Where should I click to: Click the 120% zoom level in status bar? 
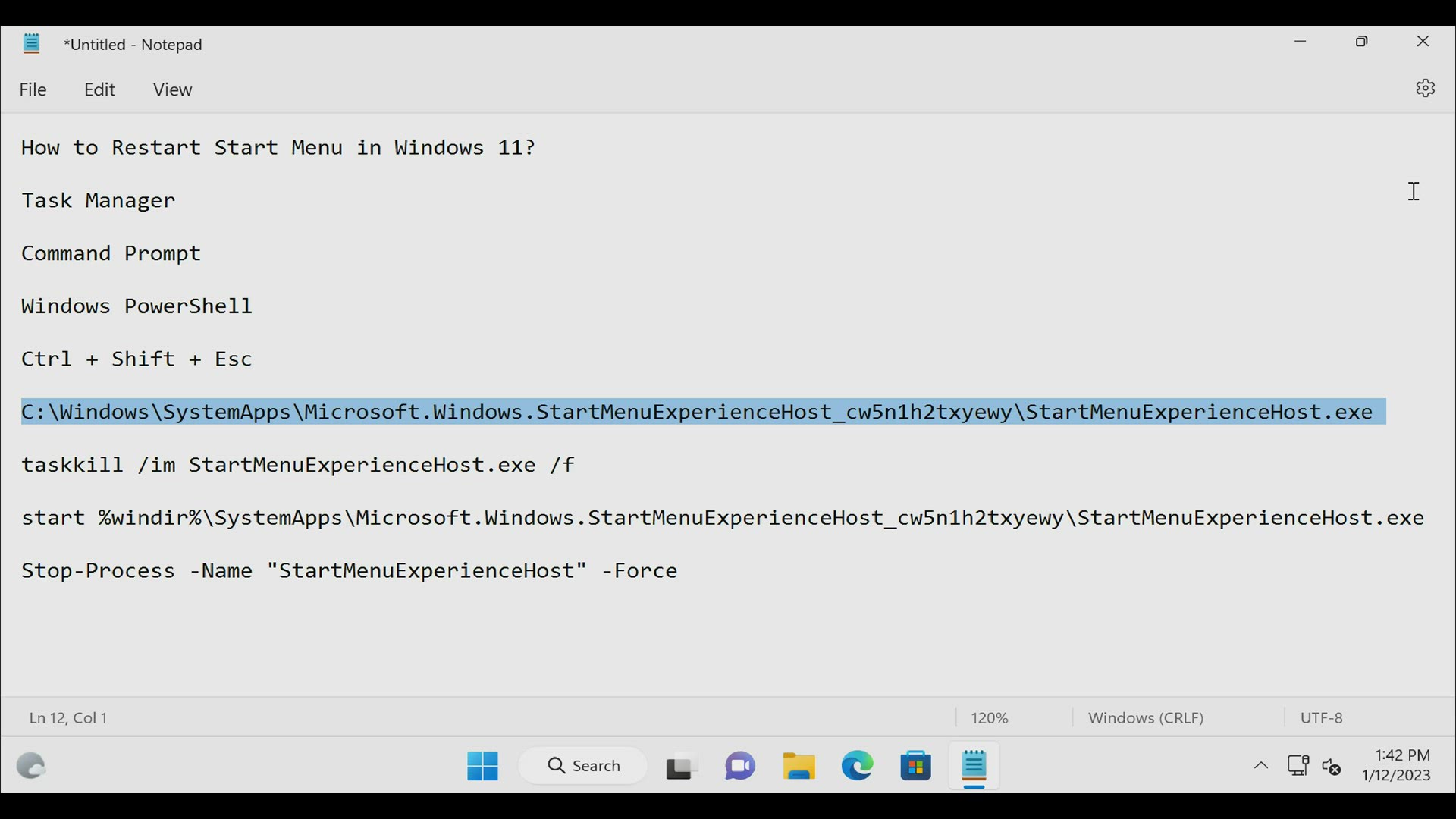click(x=990, y=718)
